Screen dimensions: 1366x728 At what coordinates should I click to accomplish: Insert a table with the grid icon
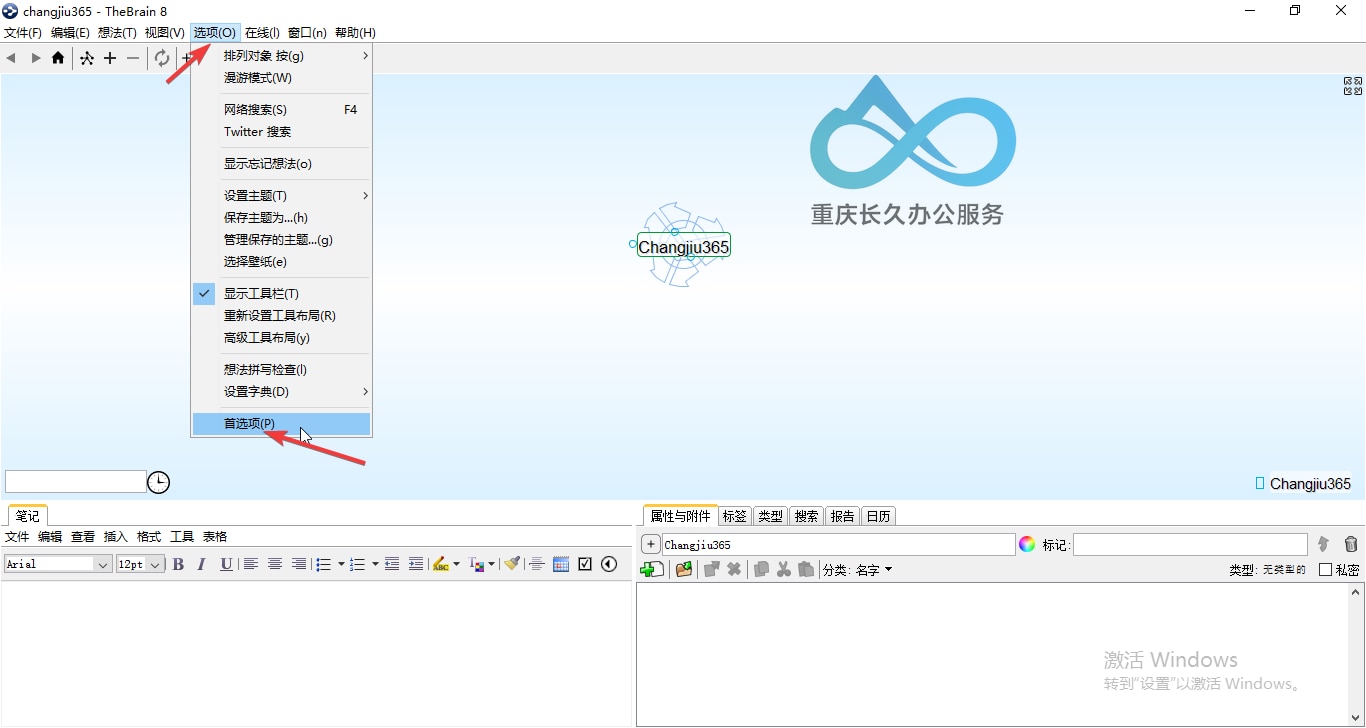pos(561,564)
